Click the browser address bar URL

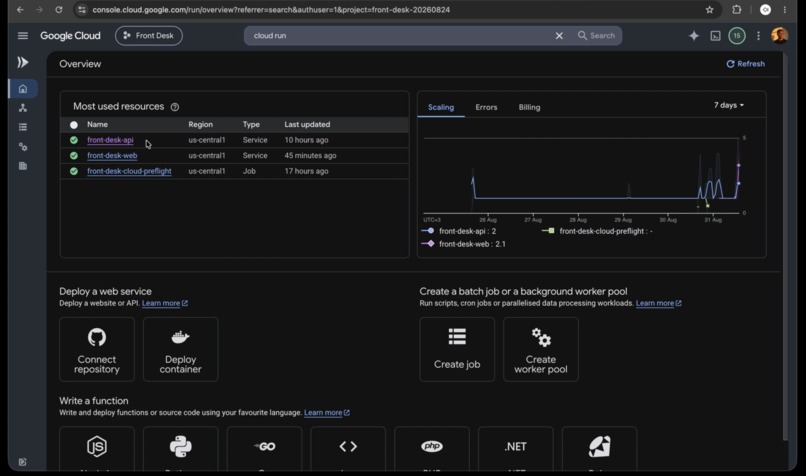point(271,10)
